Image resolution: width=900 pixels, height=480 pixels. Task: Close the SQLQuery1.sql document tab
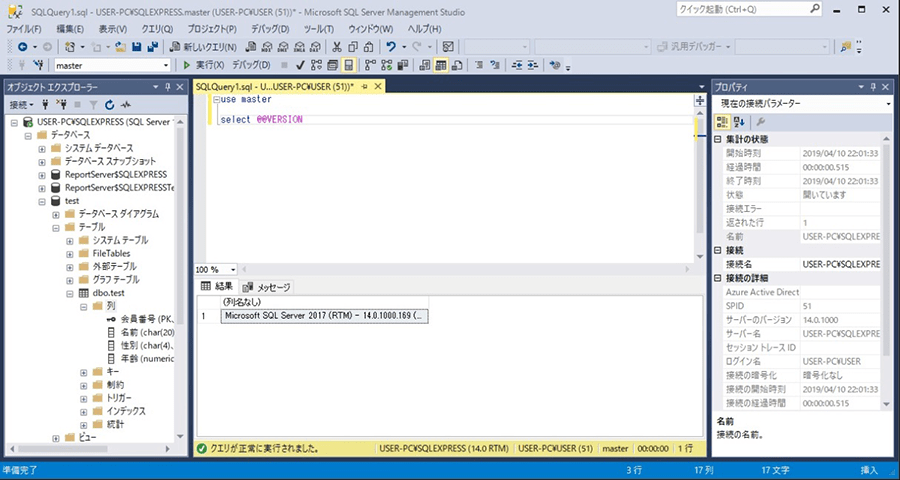pyautogui.click(x=378, y=87)
